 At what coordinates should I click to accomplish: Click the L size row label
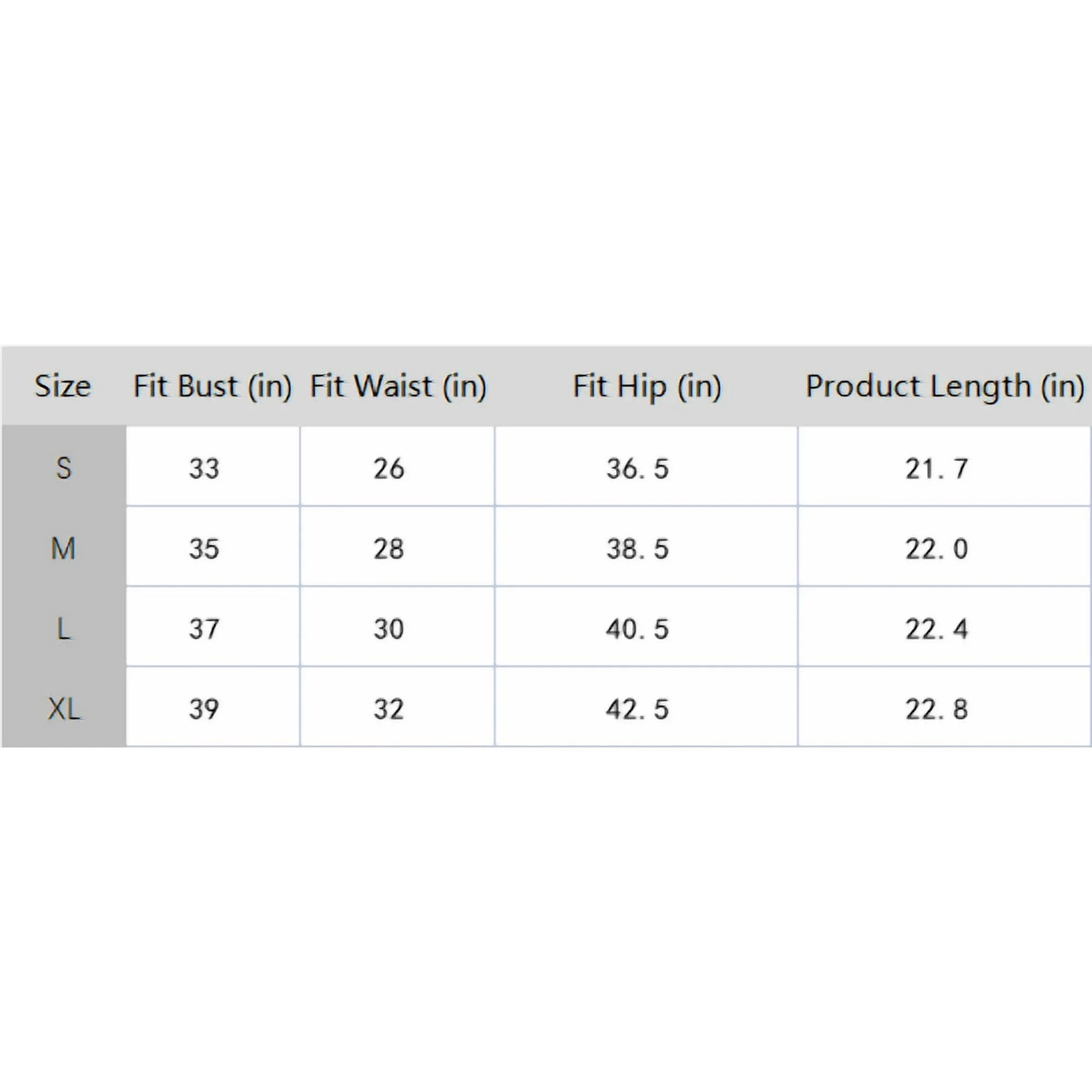63,629
